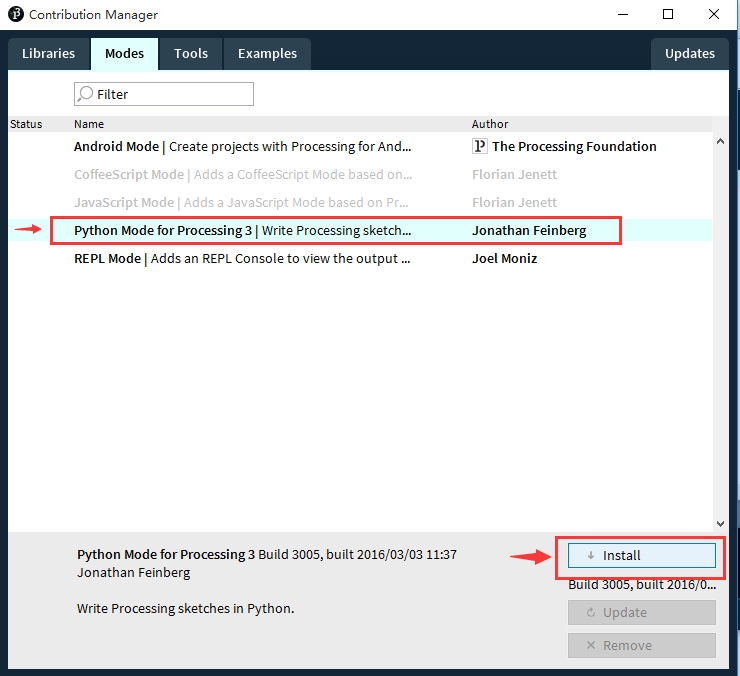
Task: Select the REPL Mode row
Action: click(360, 259)
